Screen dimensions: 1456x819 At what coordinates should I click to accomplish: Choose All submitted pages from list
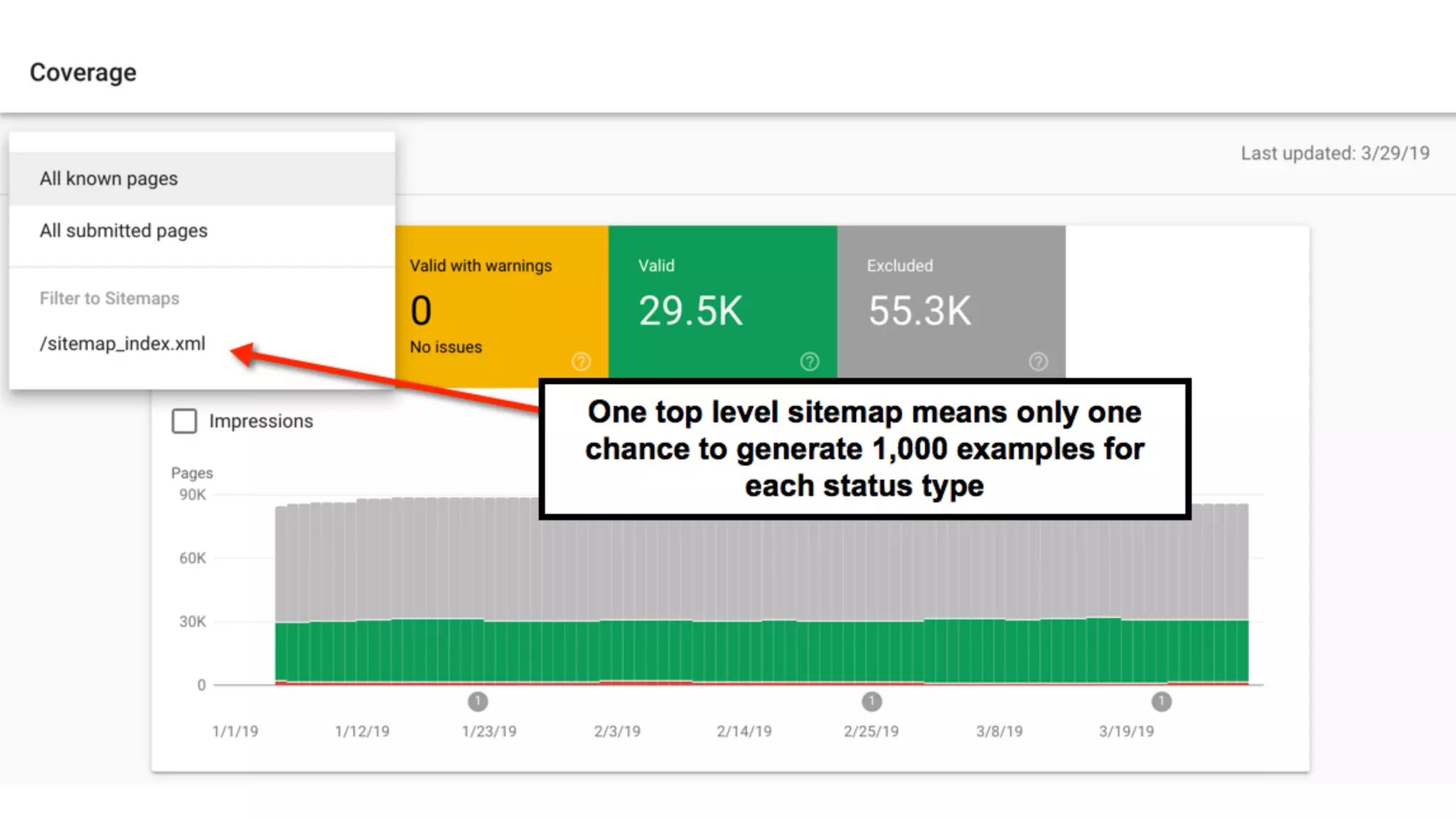124,230
